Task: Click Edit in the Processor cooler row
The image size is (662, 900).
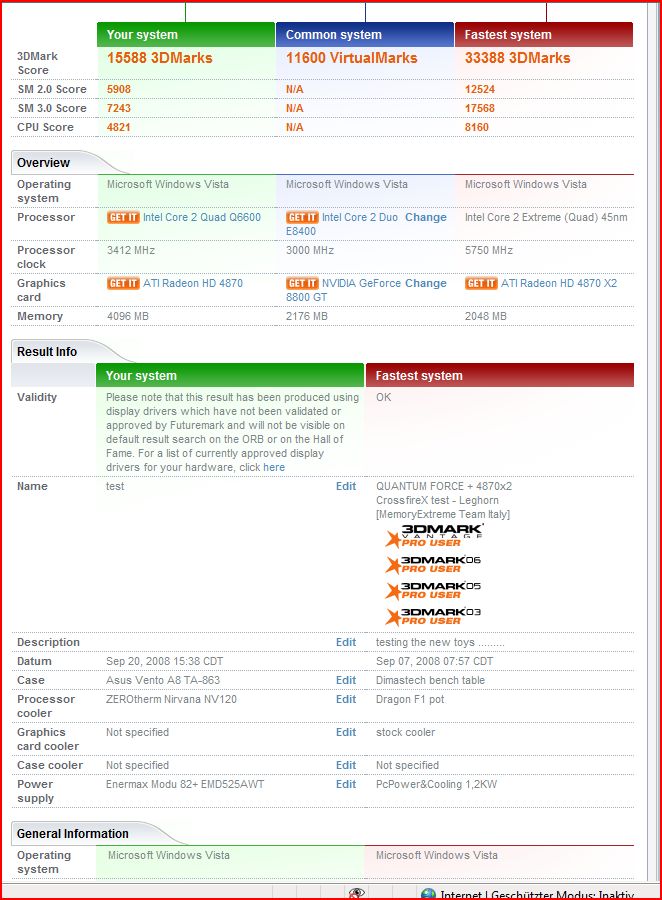Action: tap(346, 699)
